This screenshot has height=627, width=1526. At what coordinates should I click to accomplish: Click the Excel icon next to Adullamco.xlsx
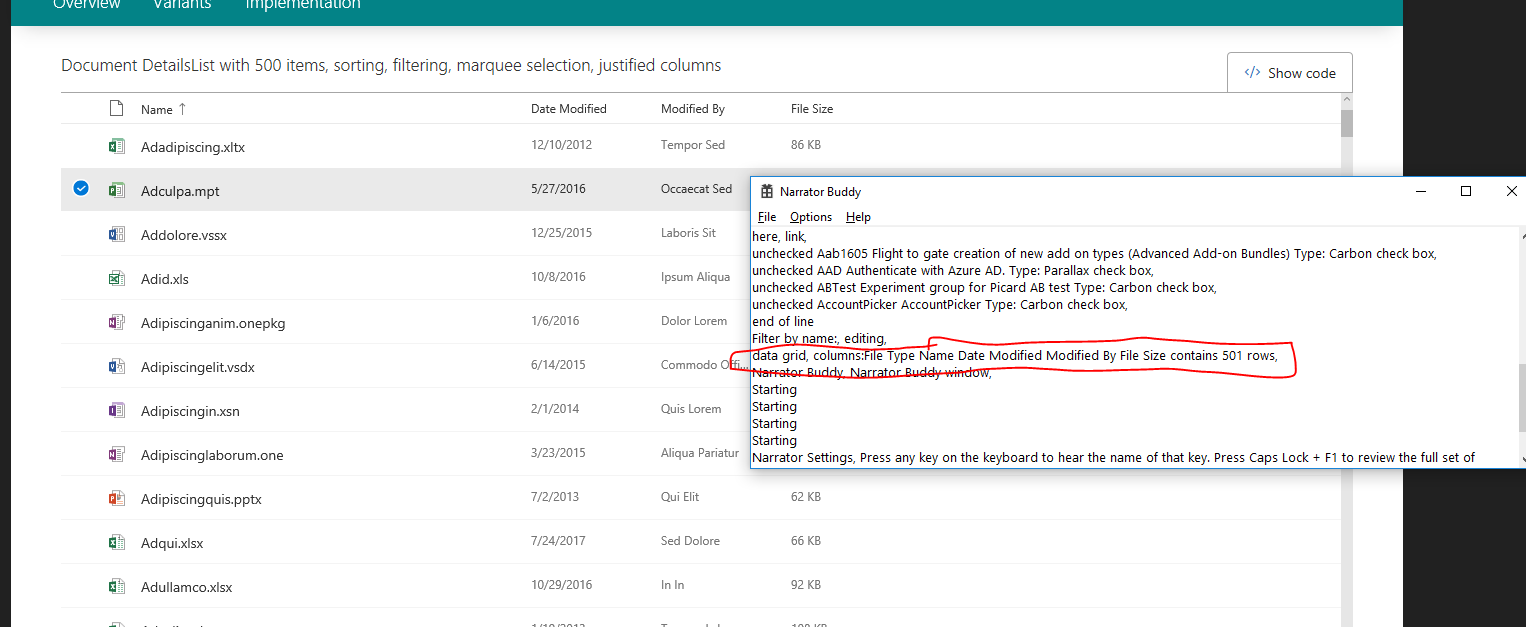point(117,585)
